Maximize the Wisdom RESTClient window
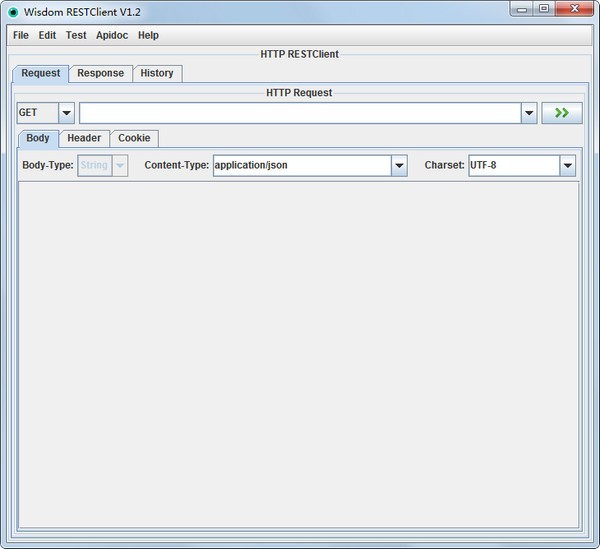 544,9
